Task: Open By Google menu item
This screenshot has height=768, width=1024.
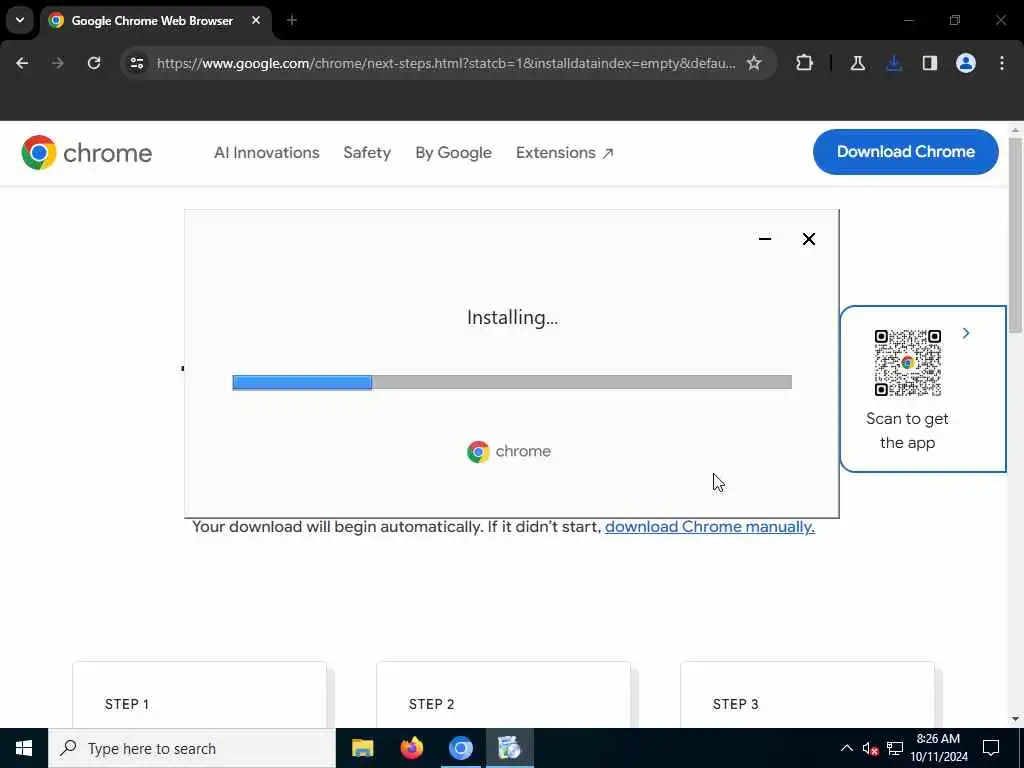Action: pyautogui.click(x=453, y=153)
